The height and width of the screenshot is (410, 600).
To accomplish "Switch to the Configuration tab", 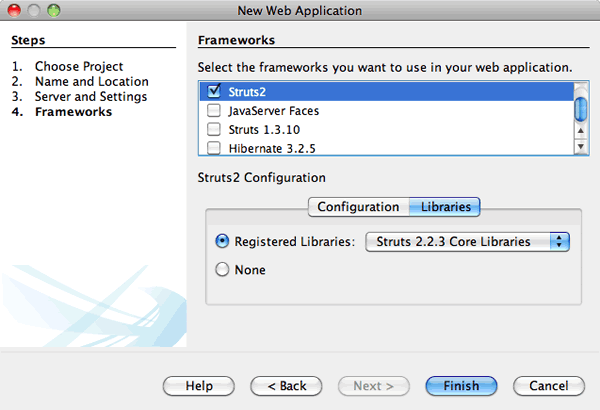I will [358, 207].
